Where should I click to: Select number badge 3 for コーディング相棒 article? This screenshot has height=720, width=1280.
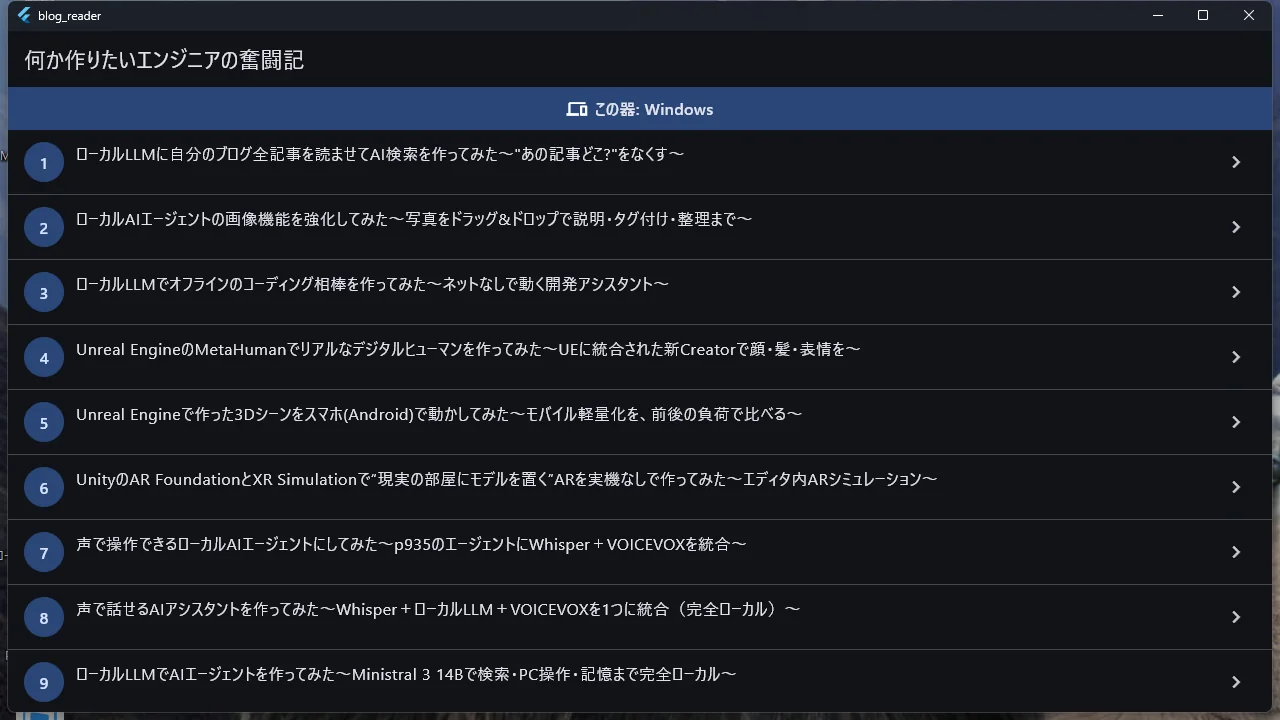44,292
